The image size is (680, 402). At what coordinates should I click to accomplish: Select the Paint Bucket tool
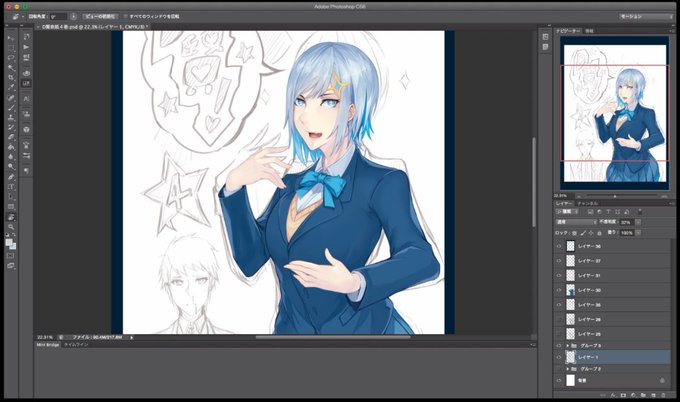click(11, 147)
